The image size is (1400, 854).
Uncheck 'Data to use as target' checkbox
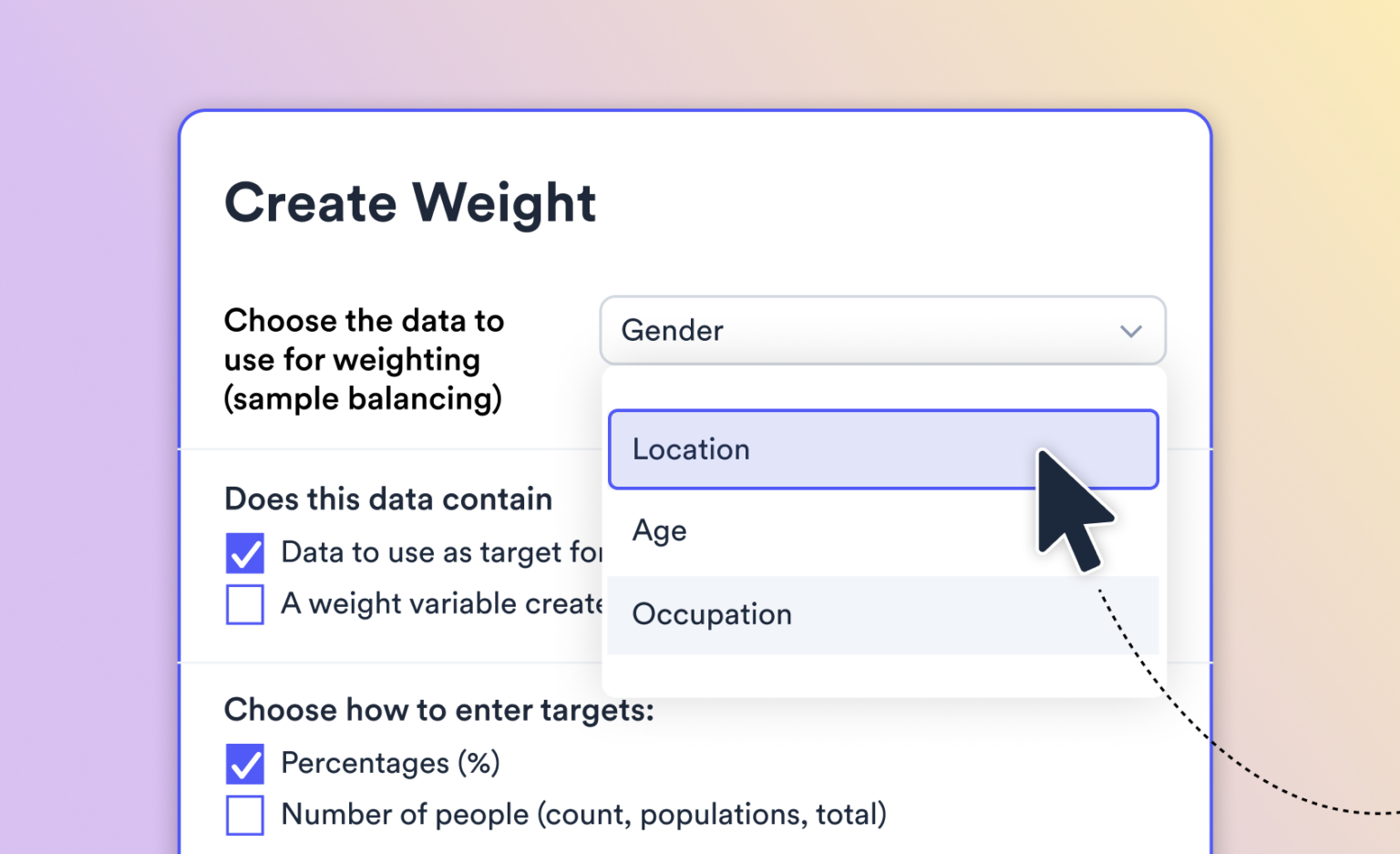(244, 552)
